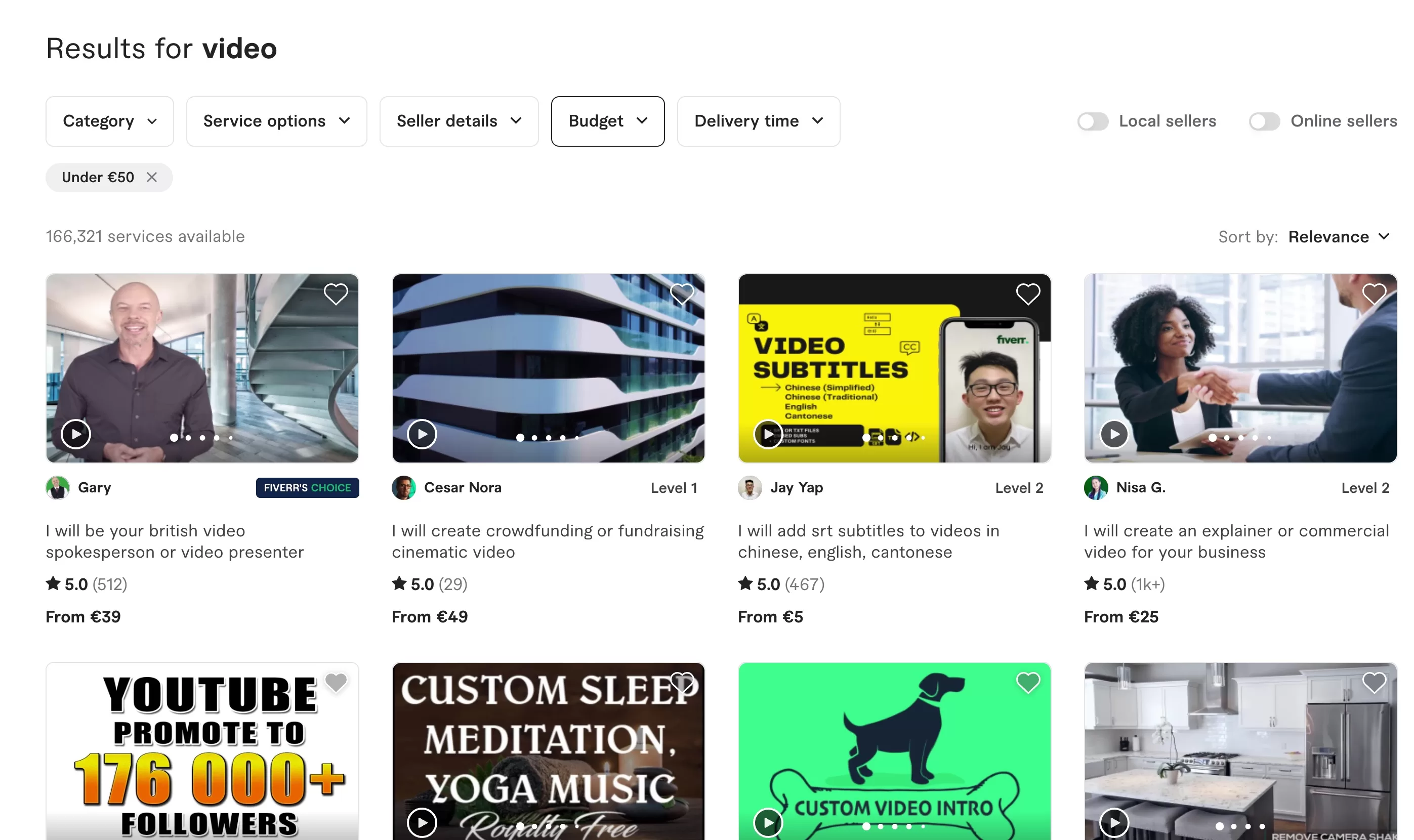Open Delivery time filter

click(758, 121)
